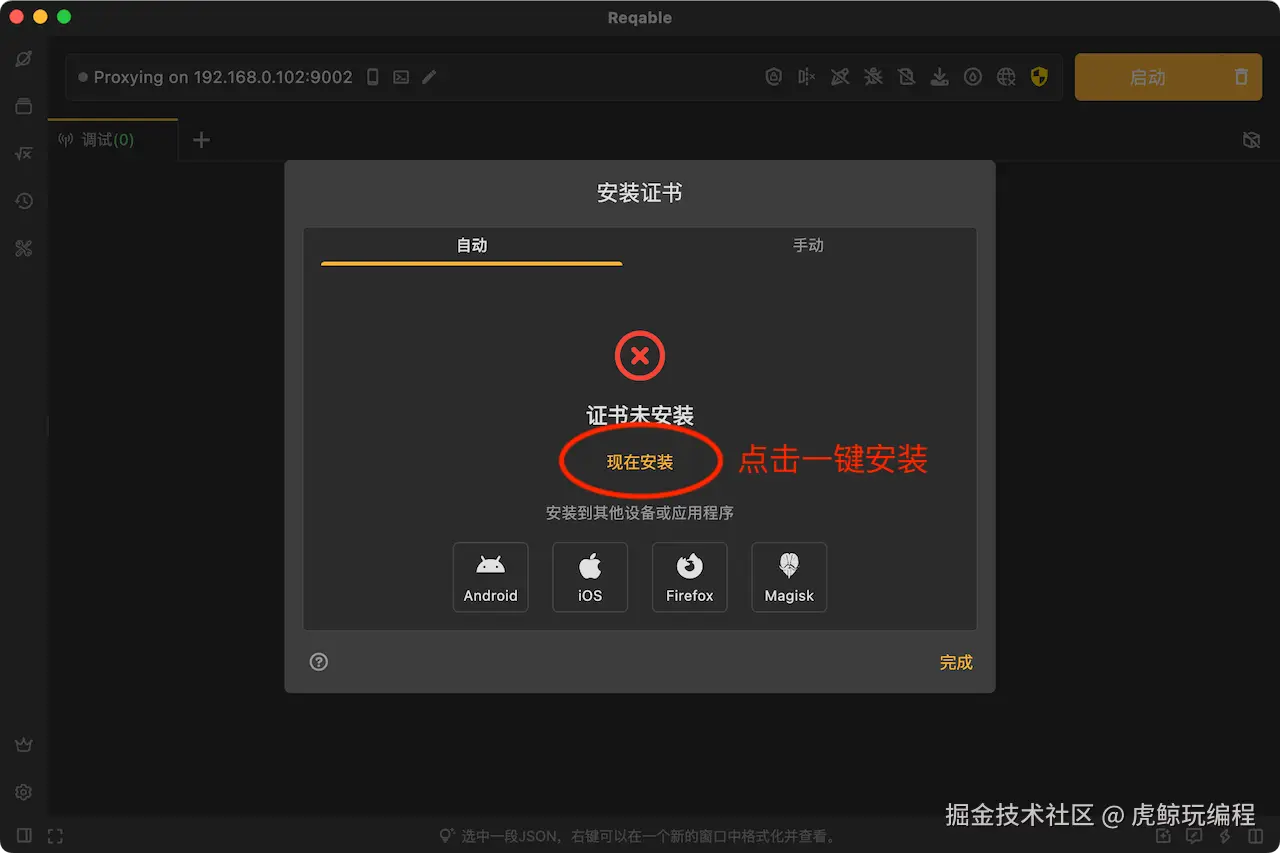Open Firefox certificate install option
Screen dimensions: 1280x853
(689, 577)
